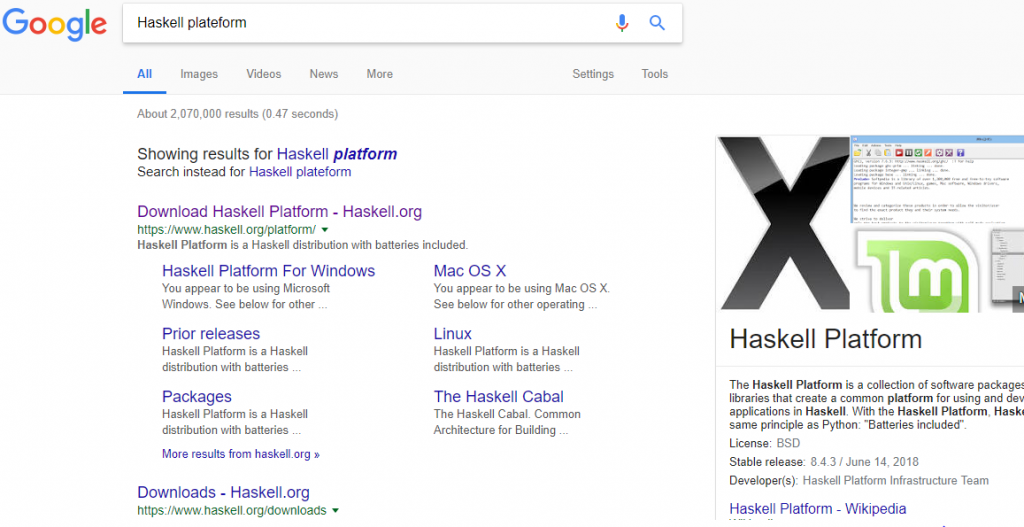Open the Downloads - Haskell.org result

[x=223, y=492]
